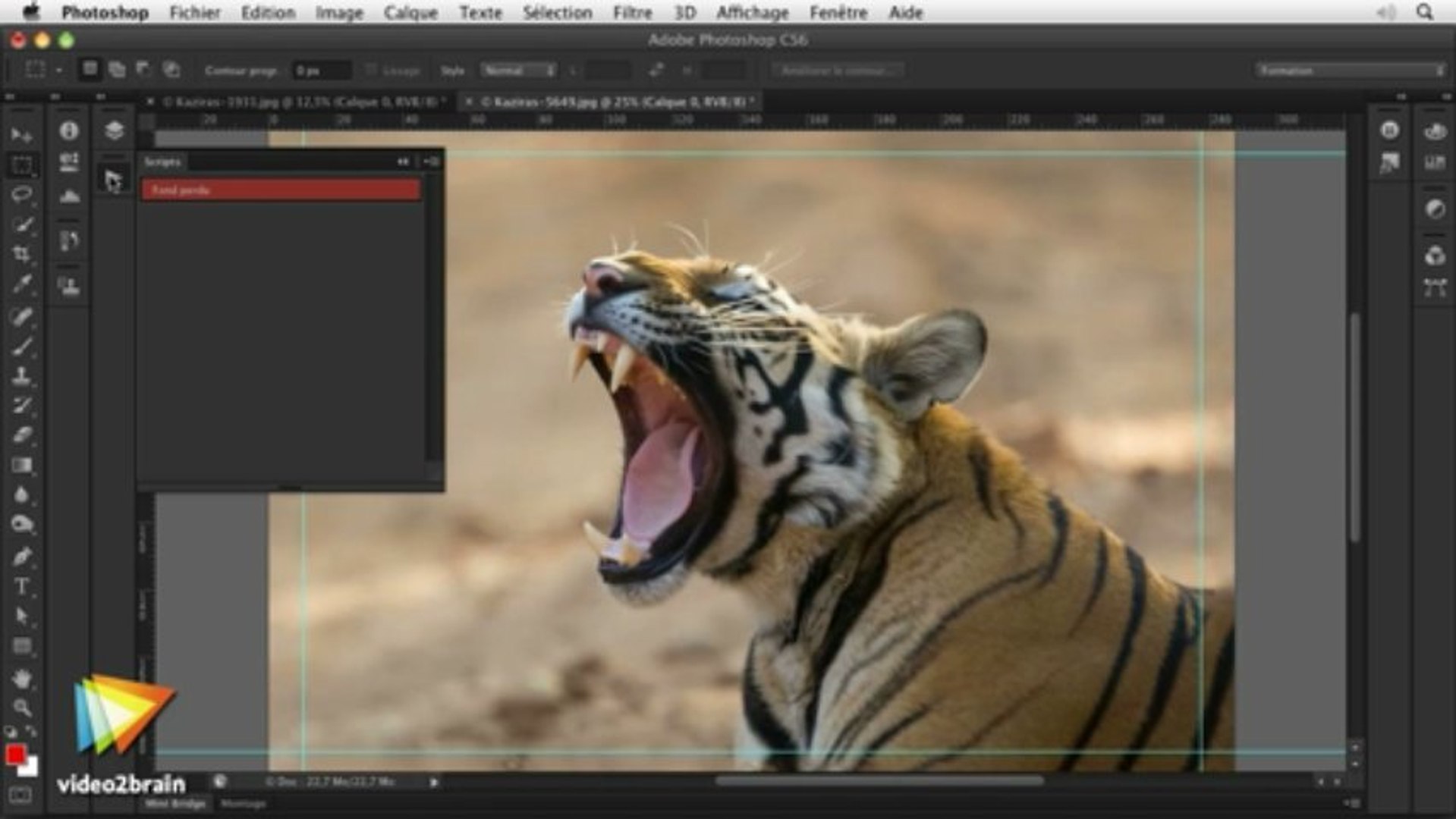Screen dimensions: 1456x819
Task: Open the Fenêtre menu
Action: (838, 12)
